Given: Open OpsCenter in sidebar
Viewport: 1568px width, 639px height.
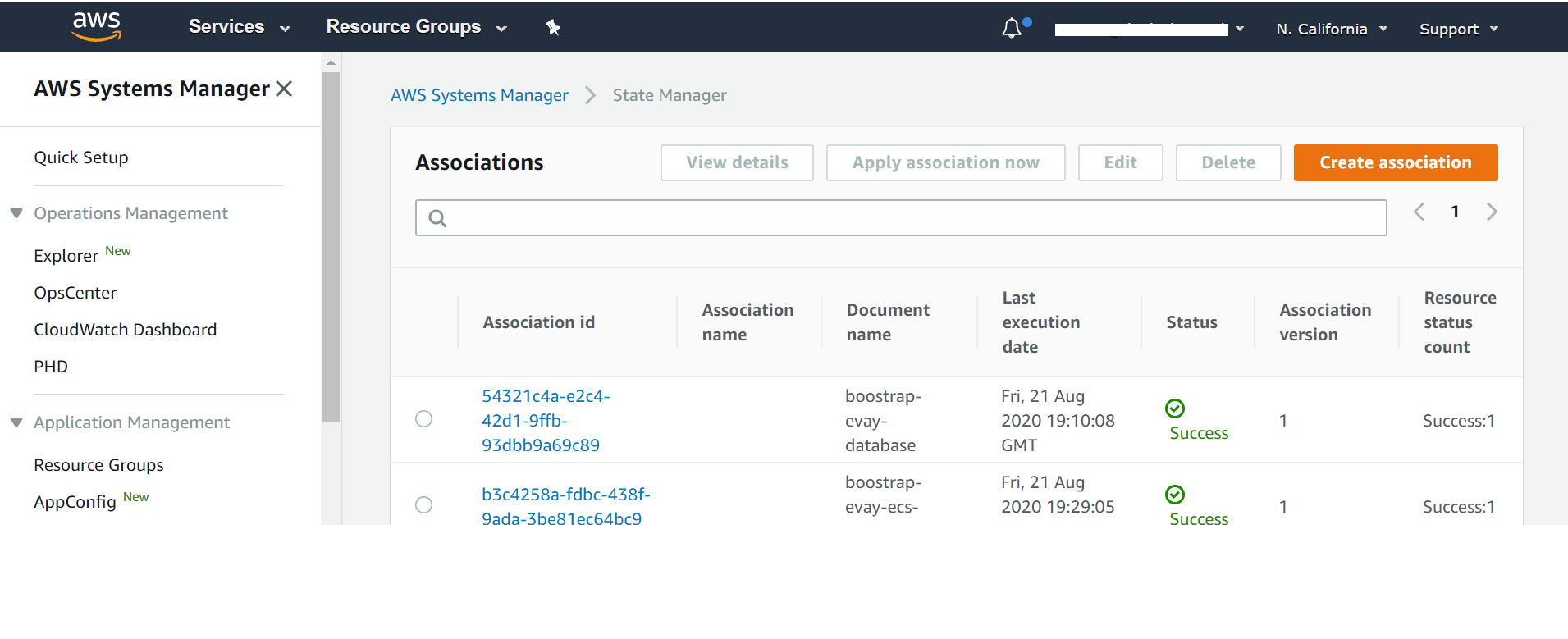Looking at the screenshot, I should click(75, 293).
